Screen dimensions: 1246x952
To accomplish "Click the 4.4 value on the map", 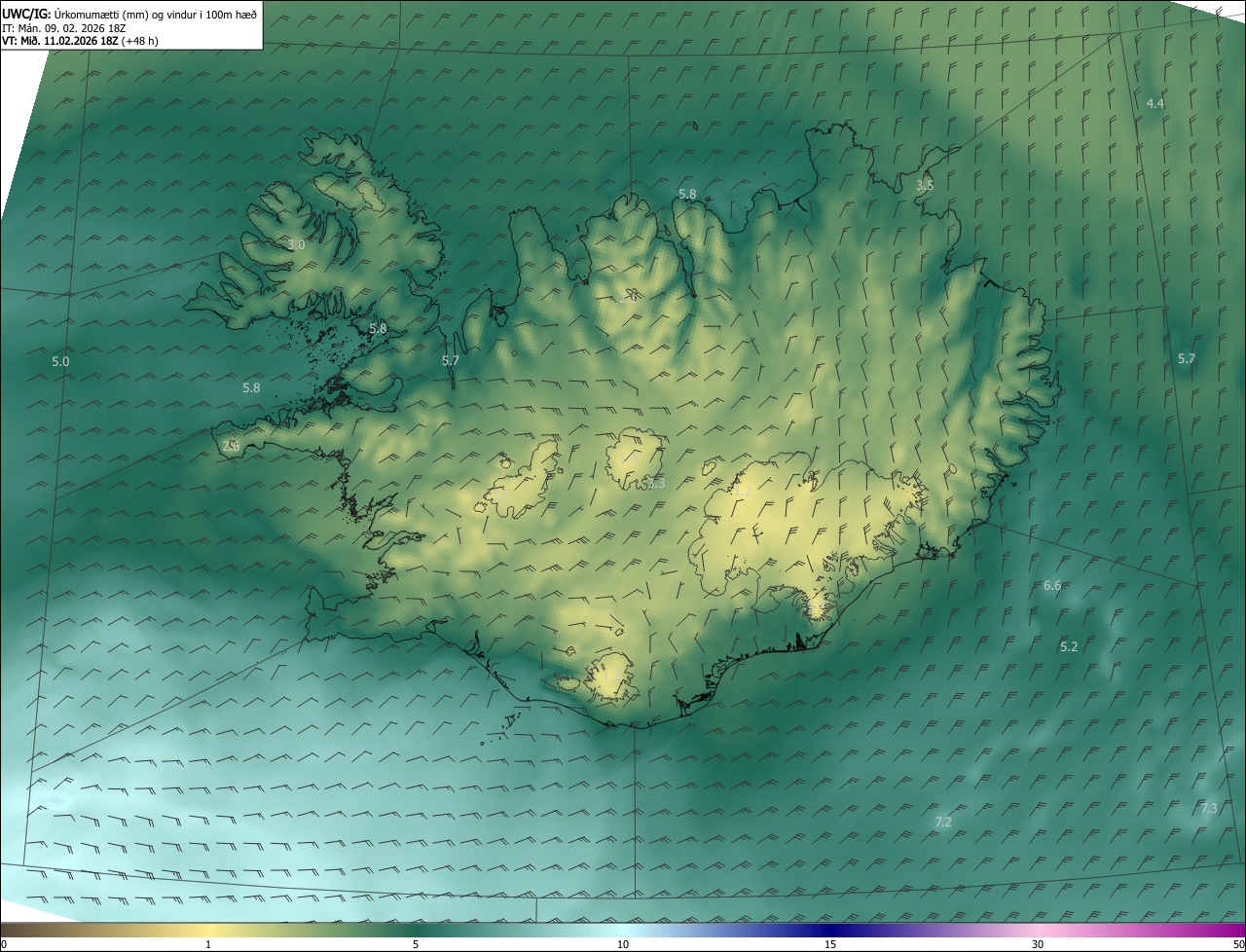I will 1155,103.
